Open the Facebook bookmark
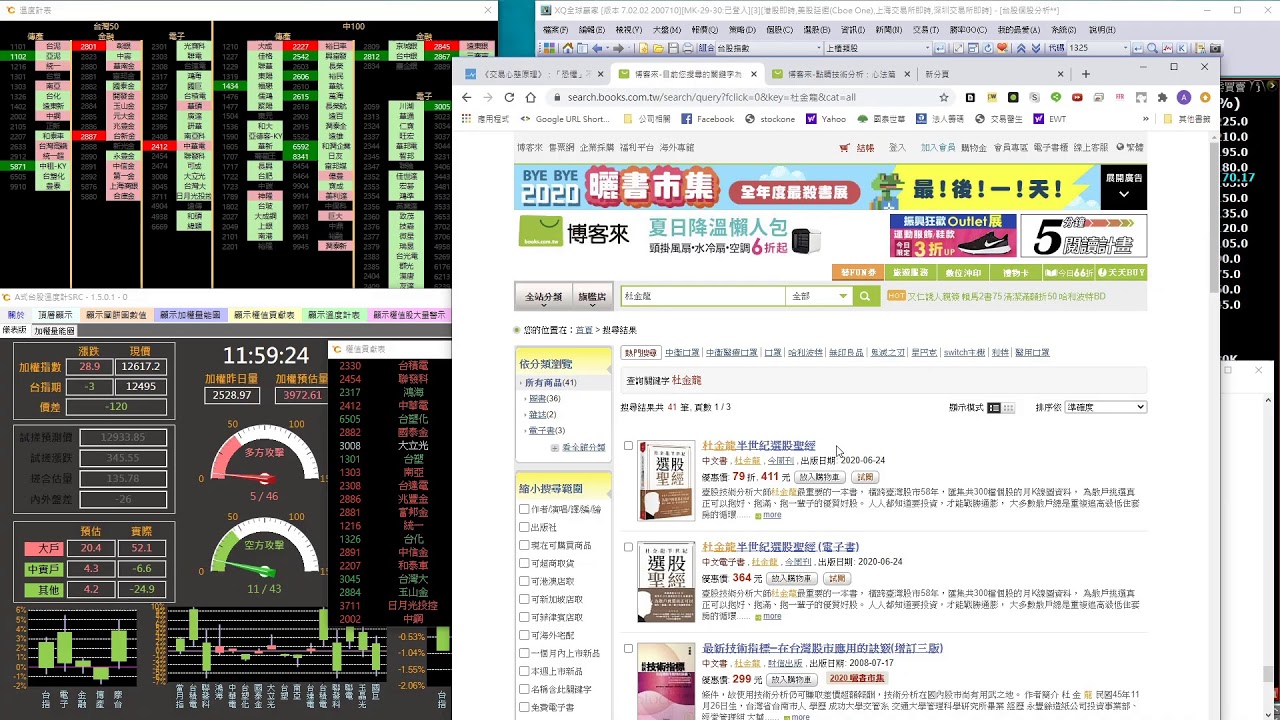This screenshot has height=720, width=1280. (x=707, y=119)
